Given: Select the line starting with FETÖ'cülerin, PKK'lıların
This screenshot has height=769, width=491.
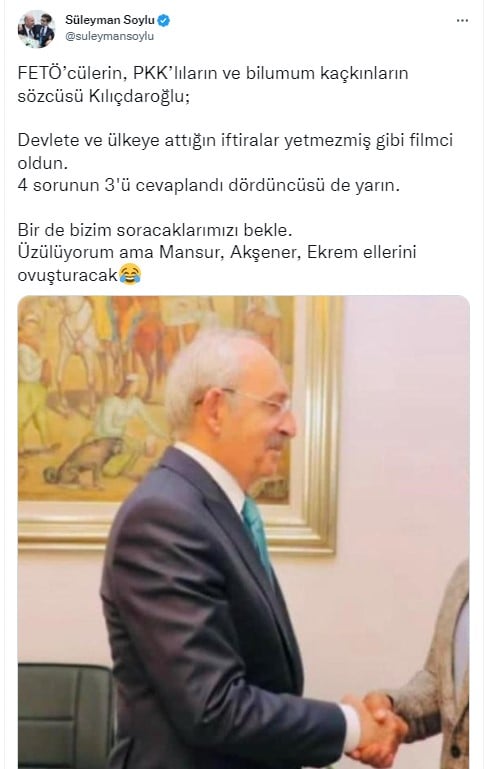Looking at the screenshot, I should pyautogui.click(x=213, y=73).
